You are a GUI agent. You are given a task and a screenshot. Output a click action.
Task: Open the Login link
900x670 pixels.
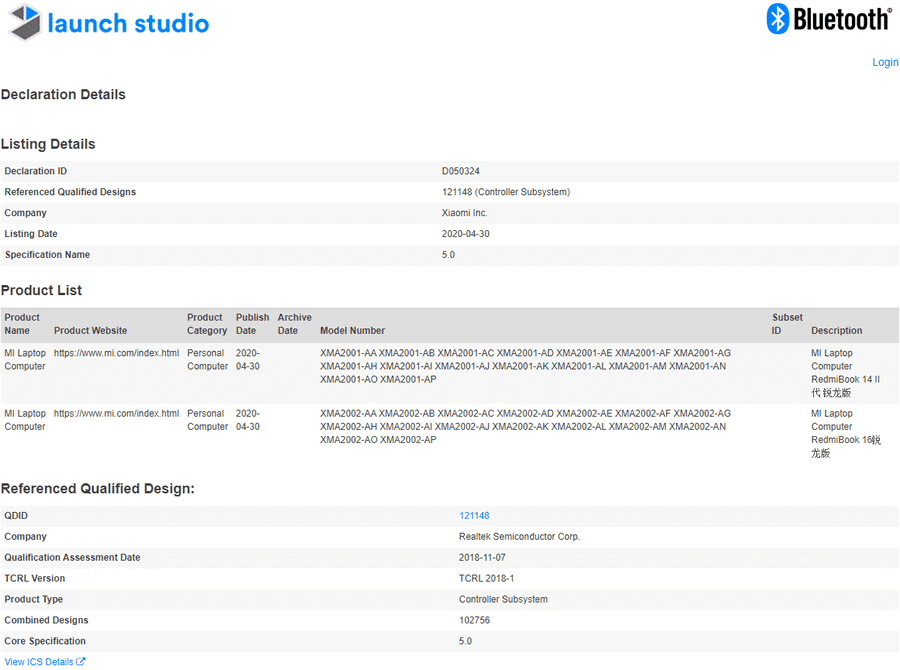tap(885, 62)
